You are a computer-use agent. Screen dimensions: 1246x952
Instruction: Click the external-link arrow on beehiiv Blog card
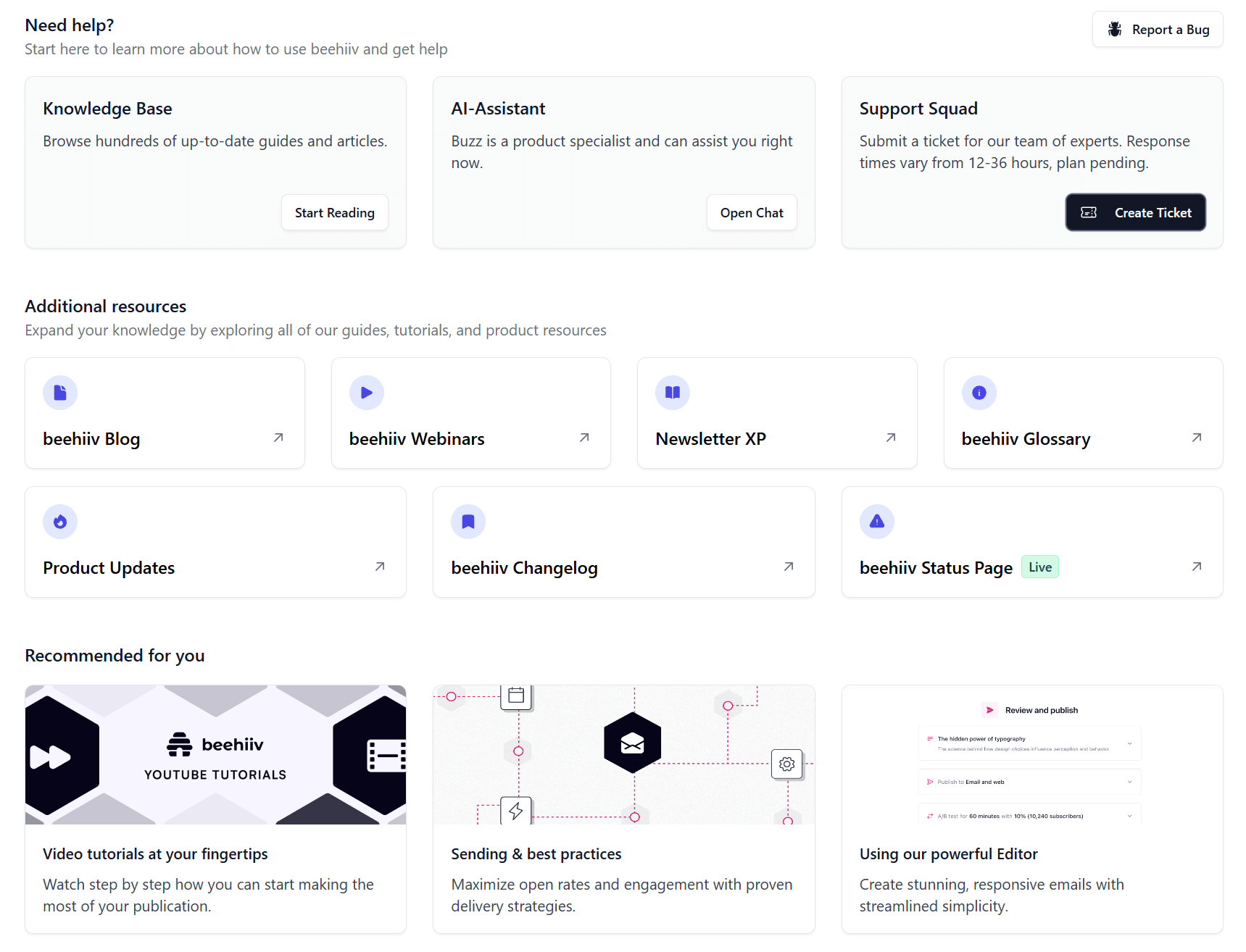pos(278,438)
